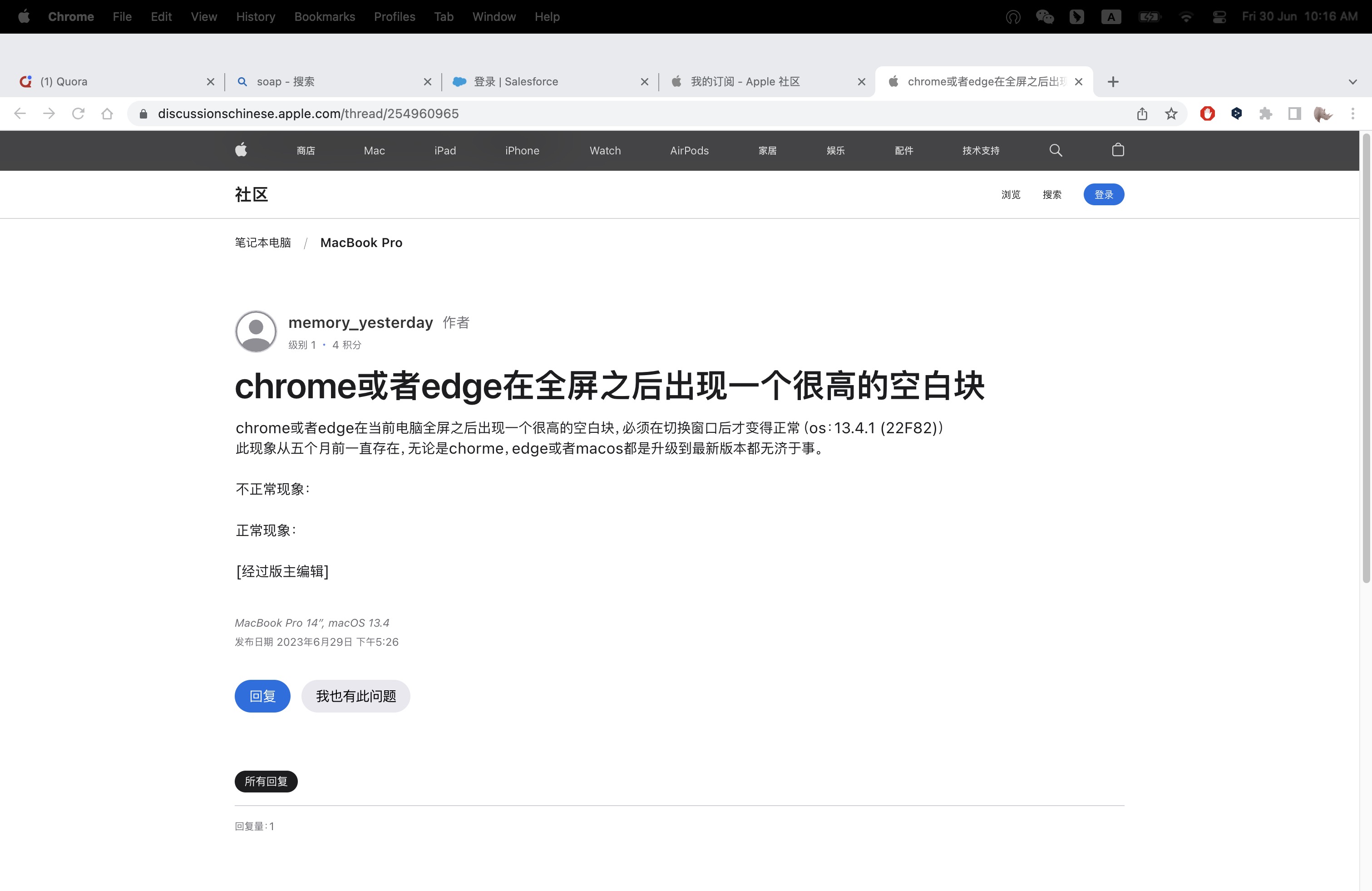Image resolution: width=1372 pixels, height=891 pixels.
Task: Toggle the Chrome side panel icon
Action: click(1294, 114)
